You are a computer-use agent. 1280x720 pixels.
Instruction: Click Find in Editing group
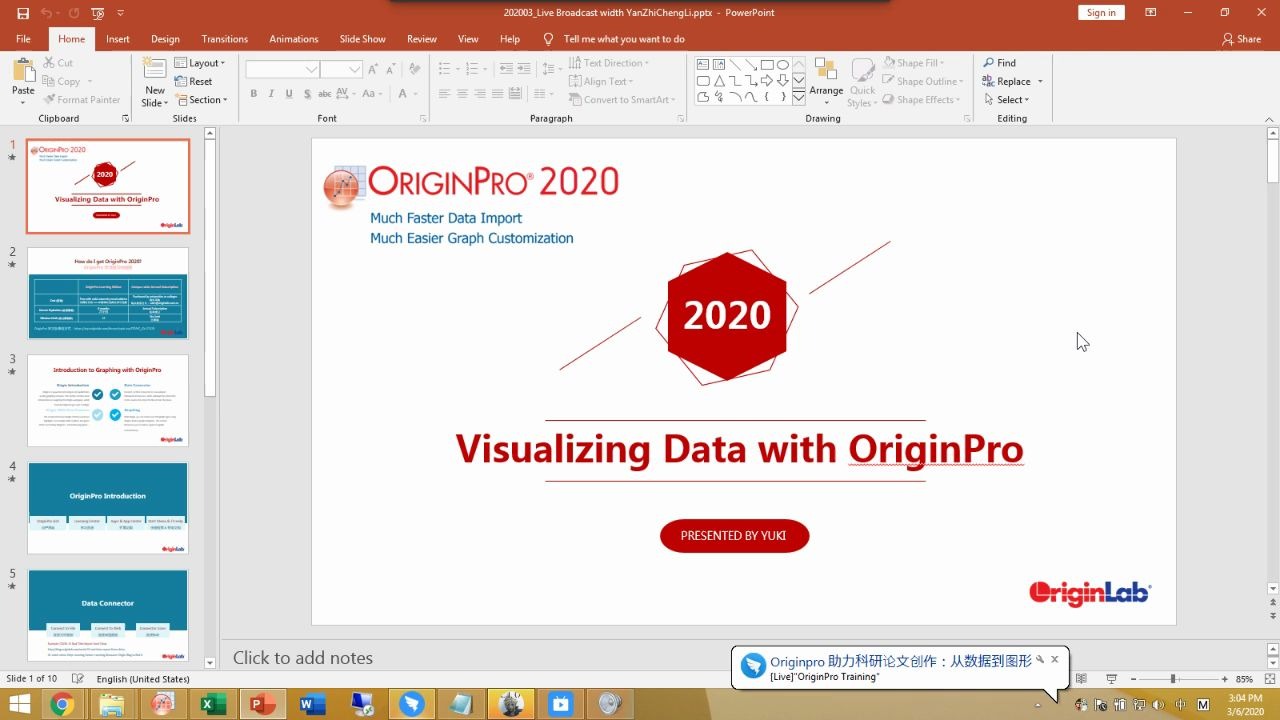pos(999,63)
